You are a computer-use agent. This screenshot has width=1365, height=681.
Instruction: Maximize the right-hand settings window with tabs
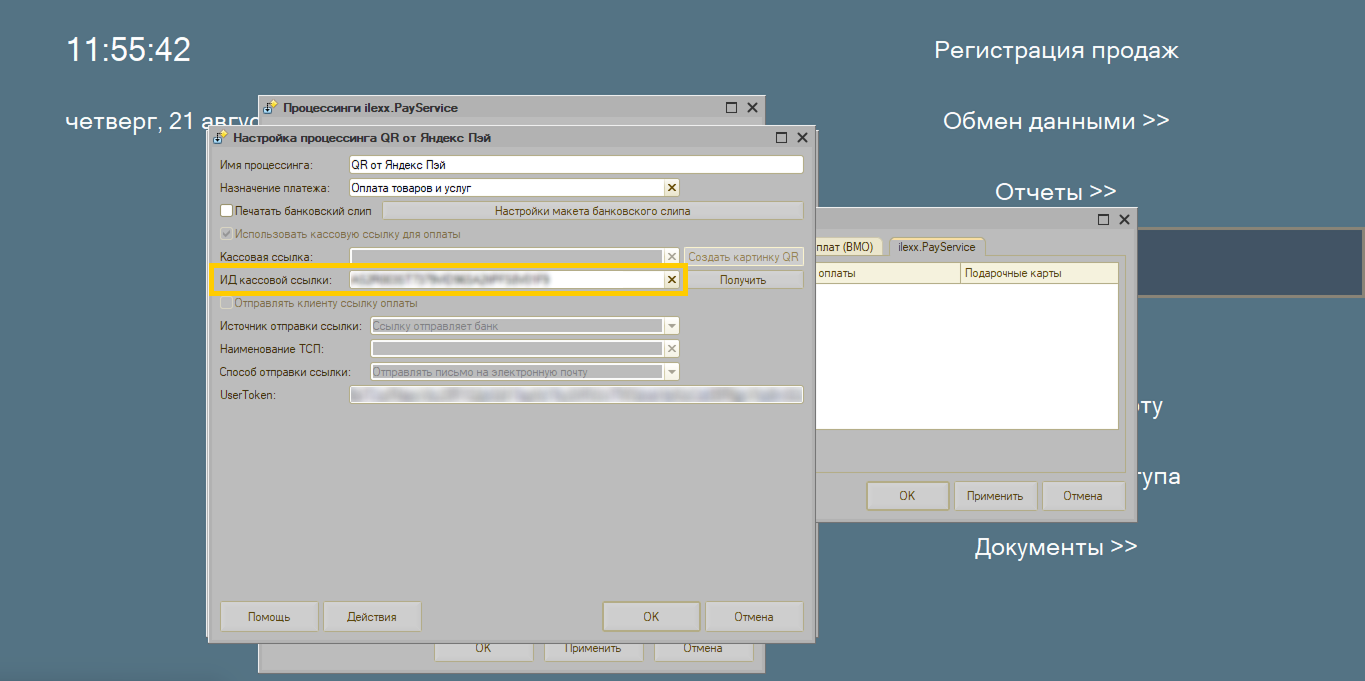1104,219
